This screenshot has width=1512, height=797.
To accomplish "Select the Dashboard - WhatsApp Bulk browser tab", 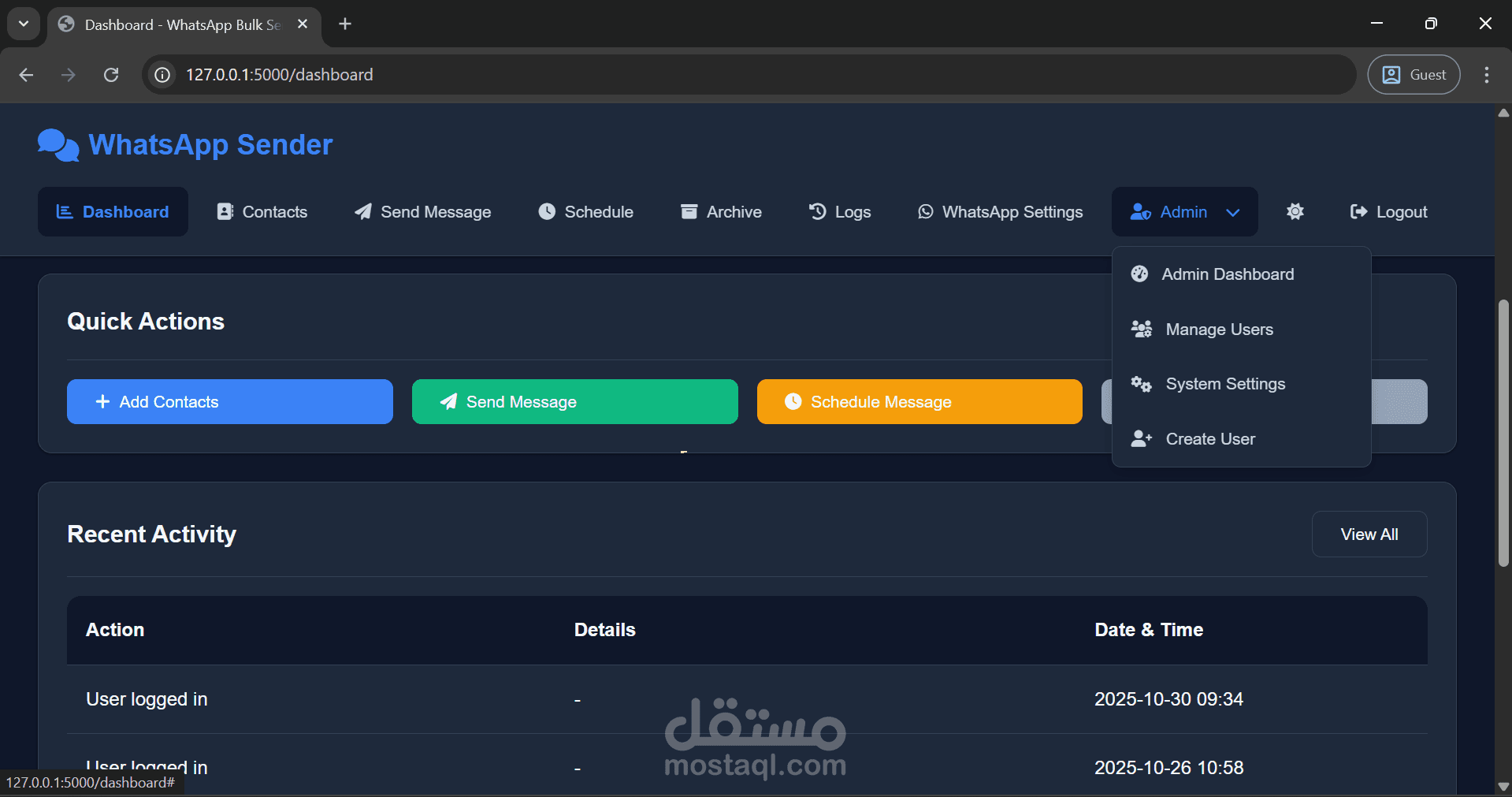I will point(184,25).
